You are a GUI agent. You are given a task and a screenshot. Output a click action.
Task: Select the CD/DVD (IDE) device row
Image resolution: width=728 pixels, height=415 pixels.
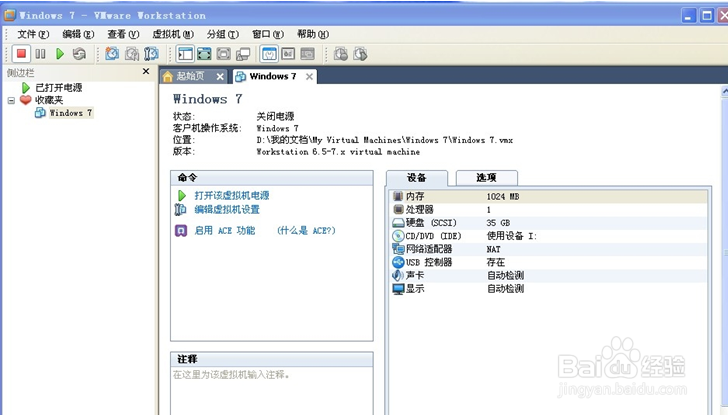(x=548, y=236)
